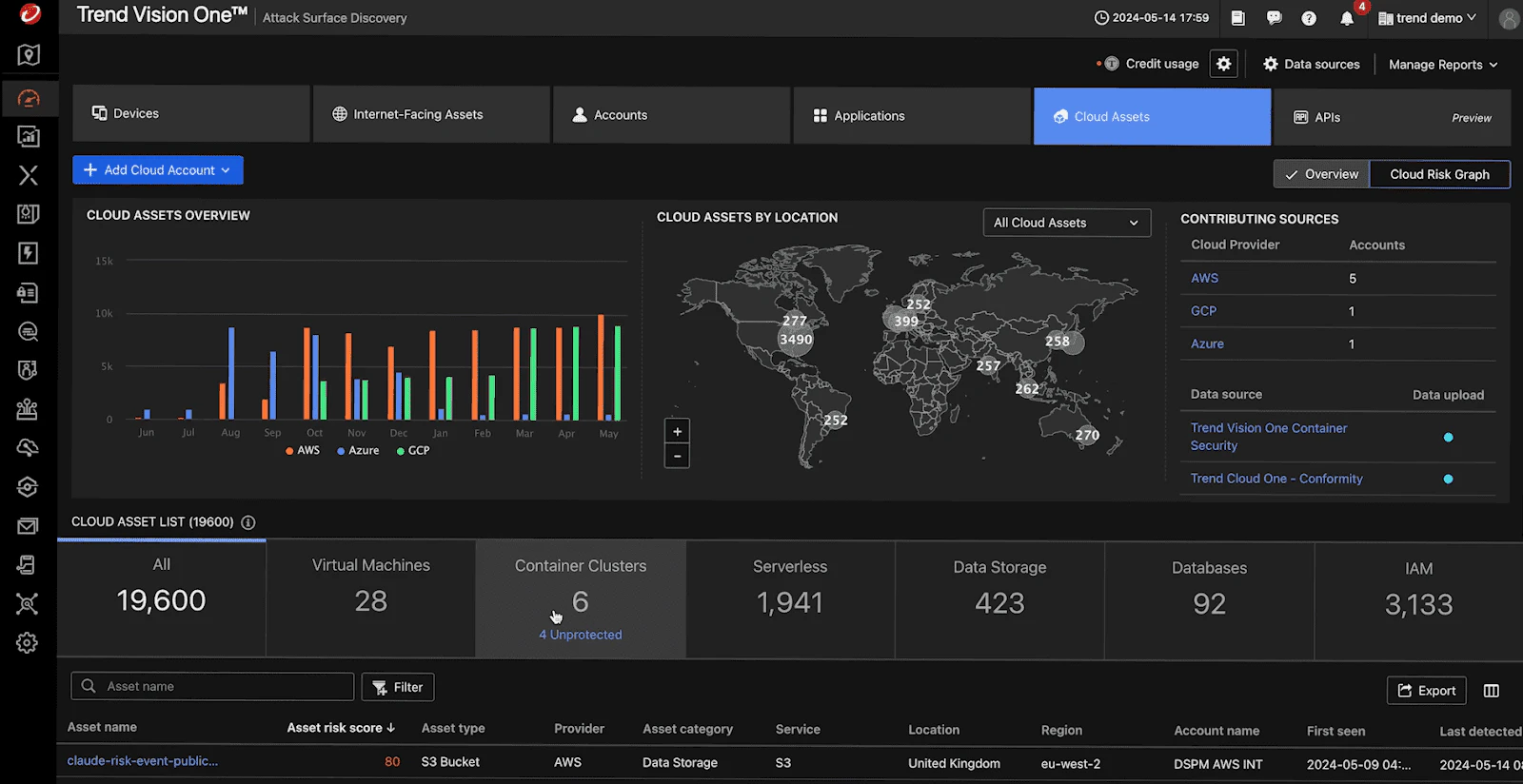Select the Databases asset tile
Screen dimensions: 1523x784
click(1210, 601)
